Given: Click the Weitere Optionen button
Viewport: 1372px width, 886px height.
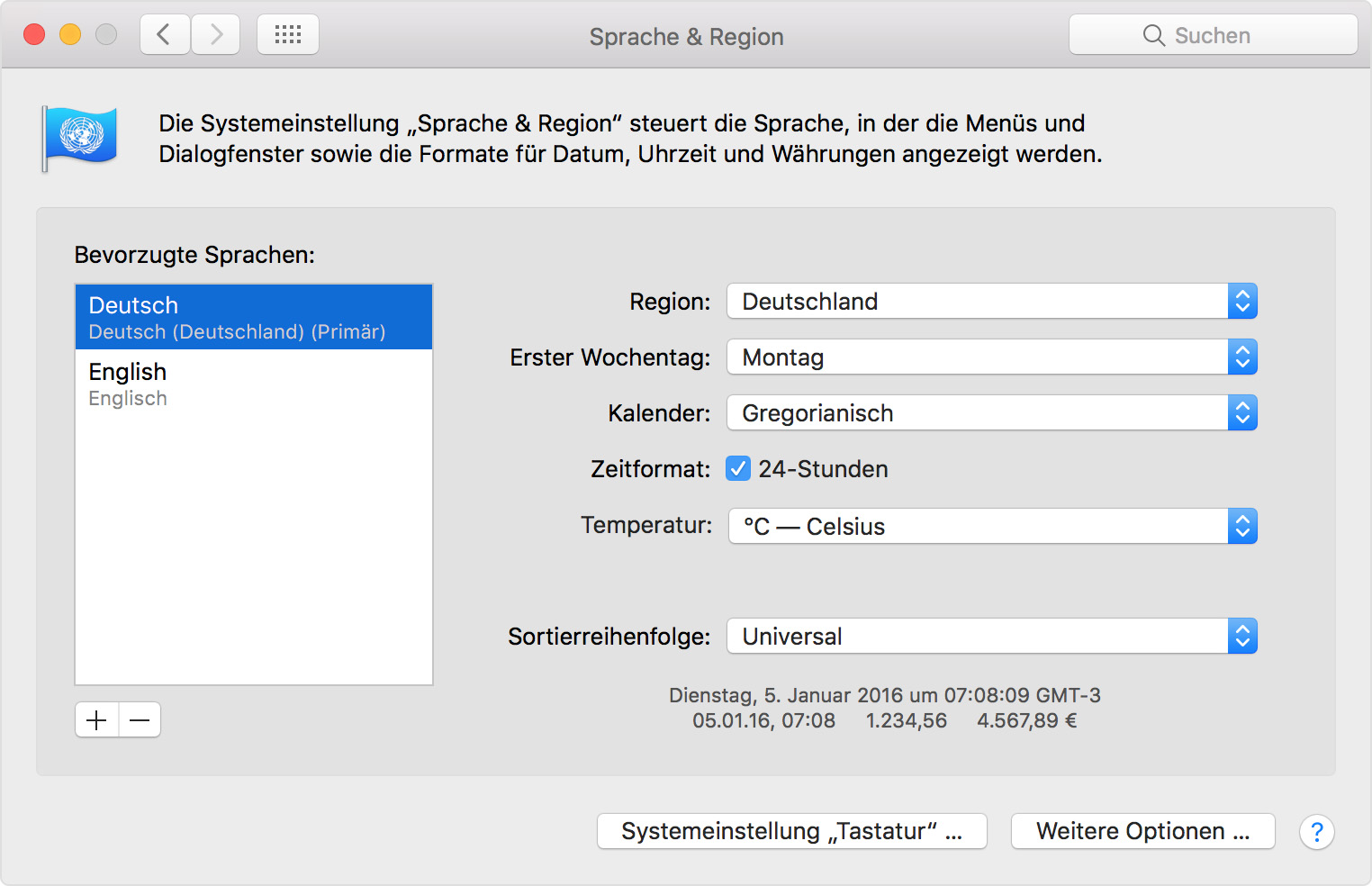Looking at the screenshot, I should (x=1143, y=831).
